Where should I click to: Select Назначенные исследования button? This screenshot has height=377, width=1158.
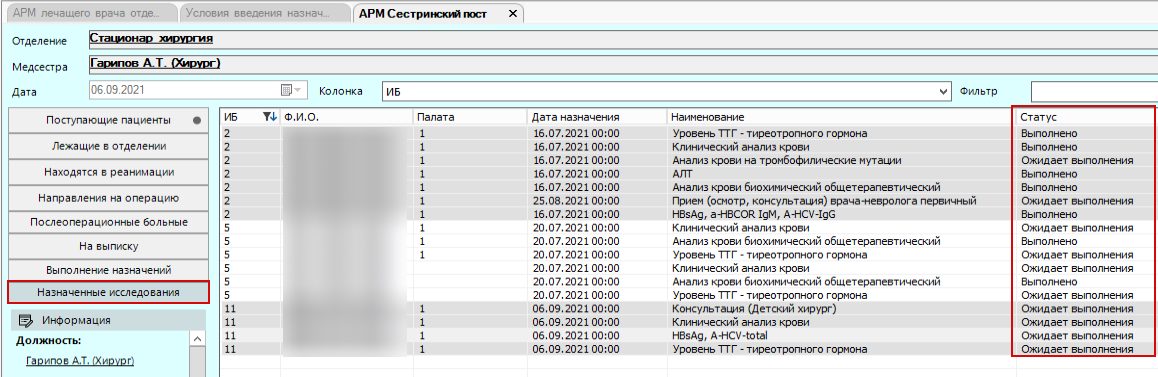tap(108, 292)
